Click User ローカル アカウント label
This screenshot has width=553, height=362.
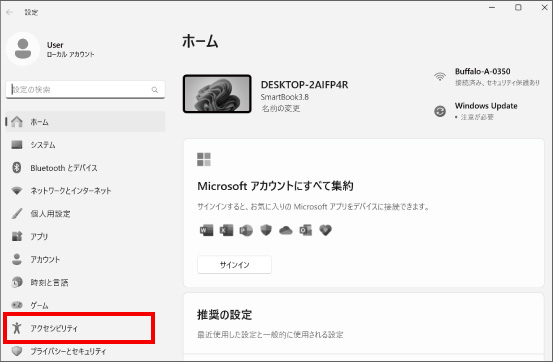click(71, 49)
